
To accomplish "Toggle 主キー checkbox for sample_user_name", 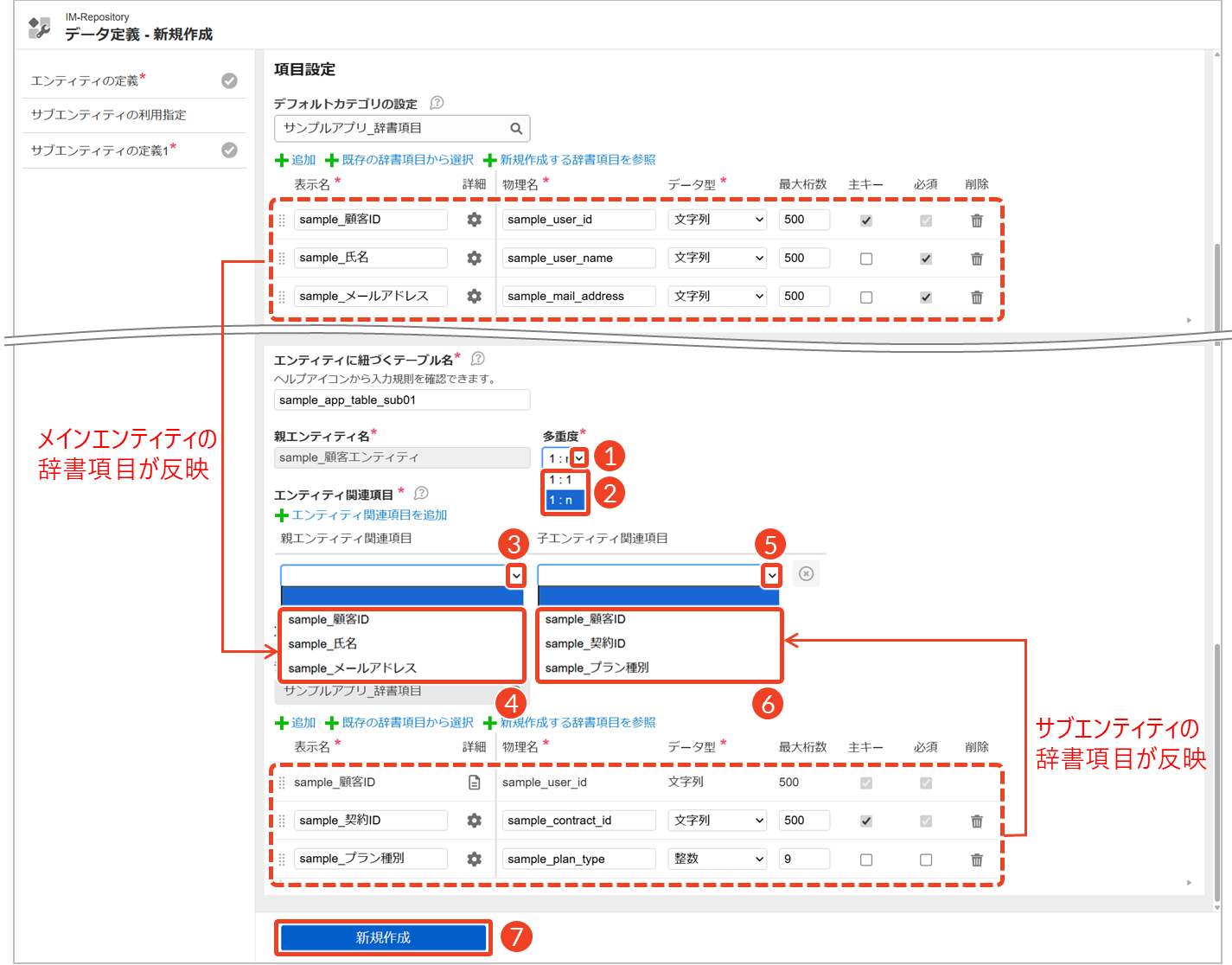I will pyautogui.click(x=865, y=259).
